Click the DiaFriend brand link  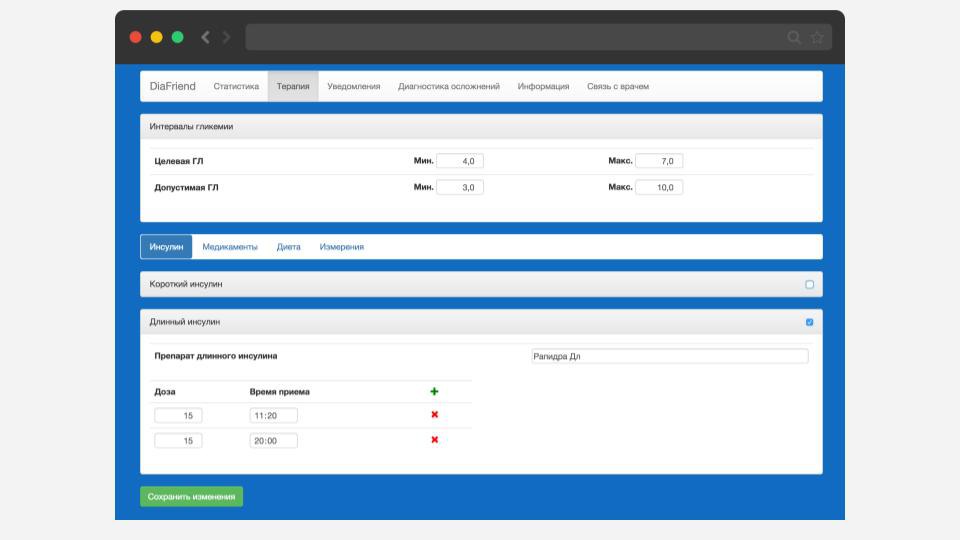[x=173, y=87]
